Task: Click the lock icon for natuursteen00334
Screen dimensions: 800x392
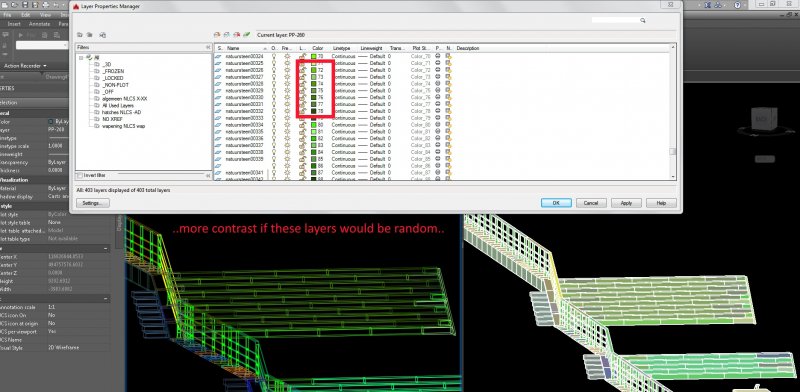Action: [x=302, y=125]
